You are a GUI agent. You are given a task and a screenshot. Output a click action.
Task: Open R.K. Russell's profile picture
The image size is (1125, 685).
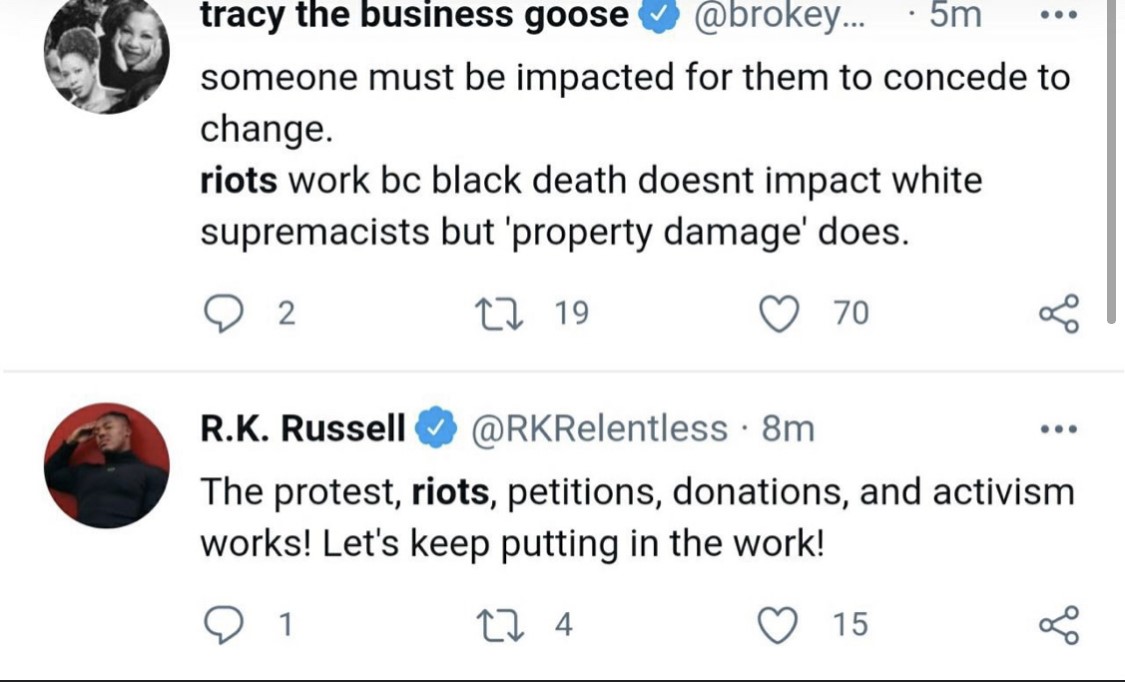(x=106, y=465)
